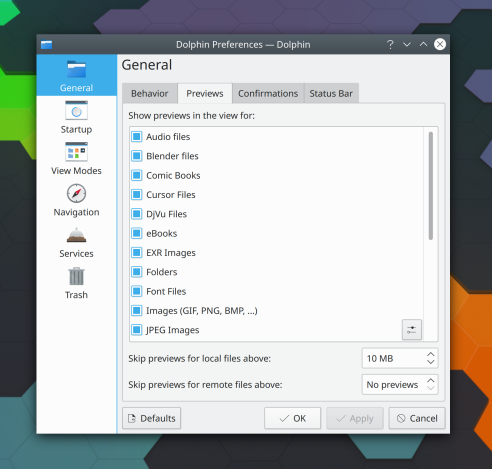This screenshot has width=492, height=469.
Task: Switch to the Behavior tab
Action: click(x=150, y=93)
